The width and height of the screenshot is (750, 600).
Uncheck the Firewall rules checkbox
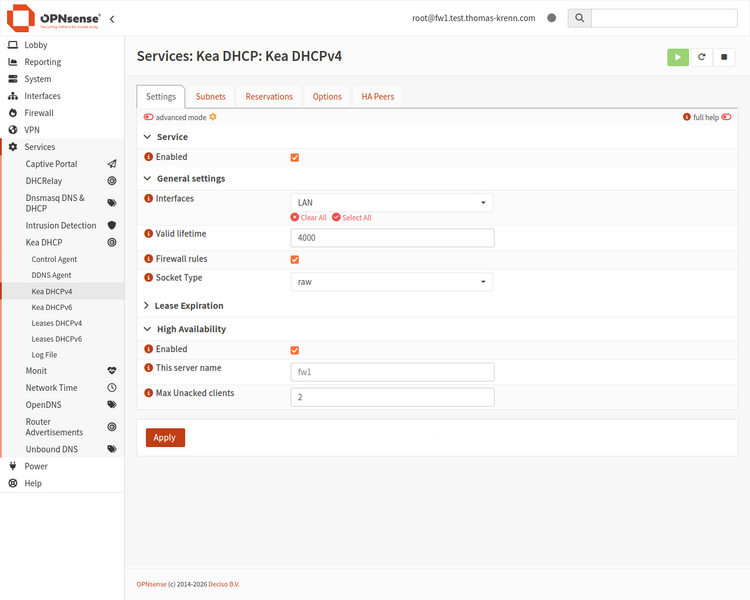tap(295, 259)
